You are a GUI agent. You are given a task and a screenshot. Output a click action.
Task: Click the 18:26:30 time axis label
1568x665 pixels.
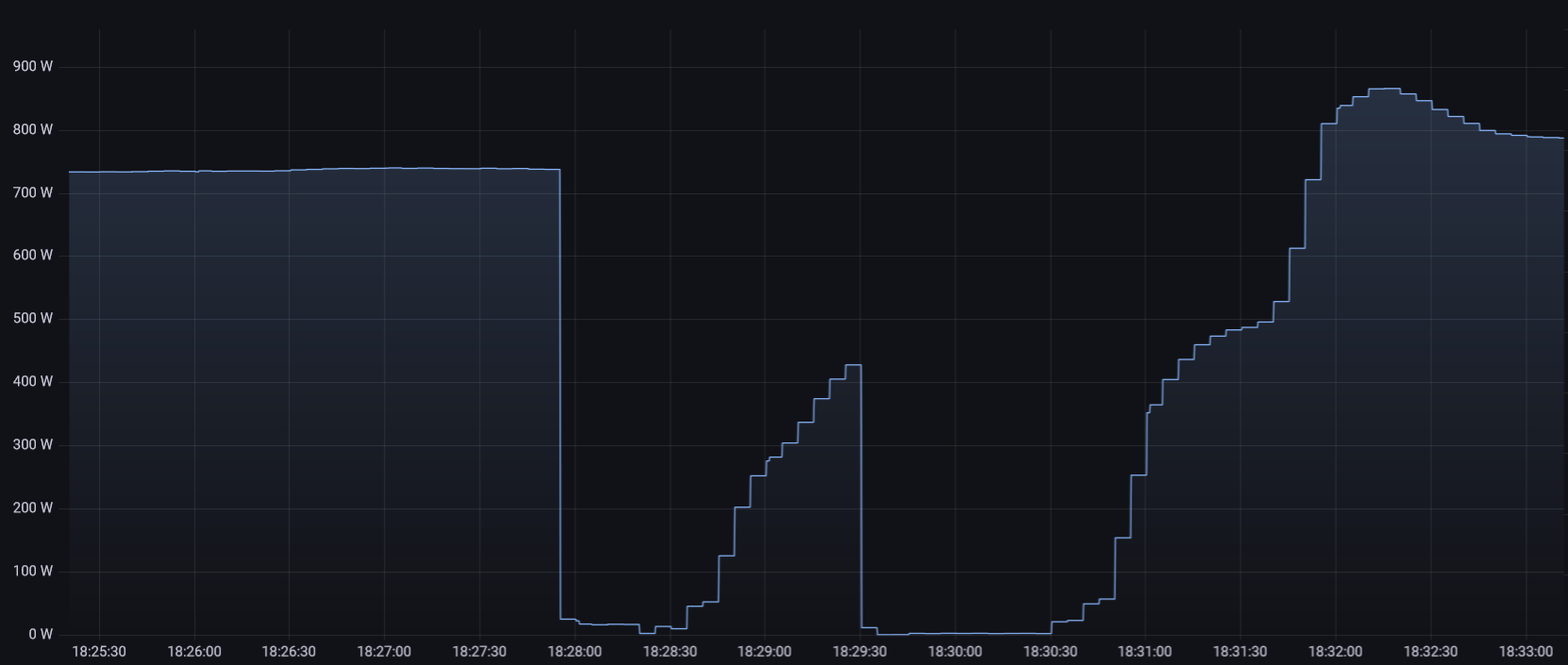coord(289,652)
